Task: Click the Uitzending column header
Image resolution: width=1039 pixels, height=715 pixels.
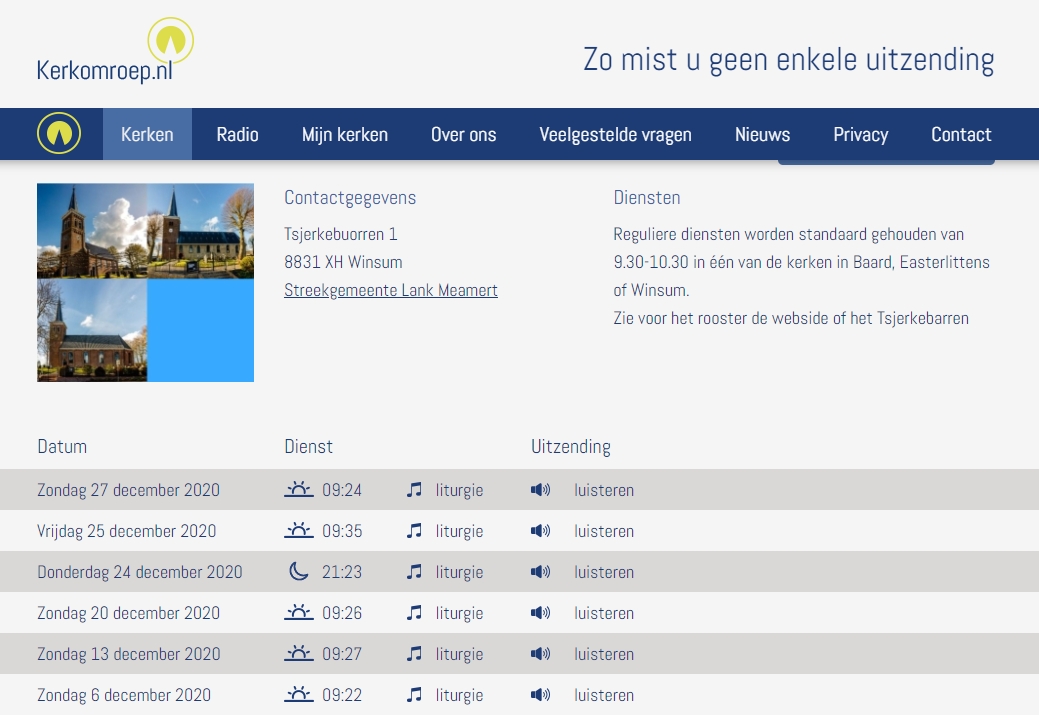Action: (x=571, y=447)
